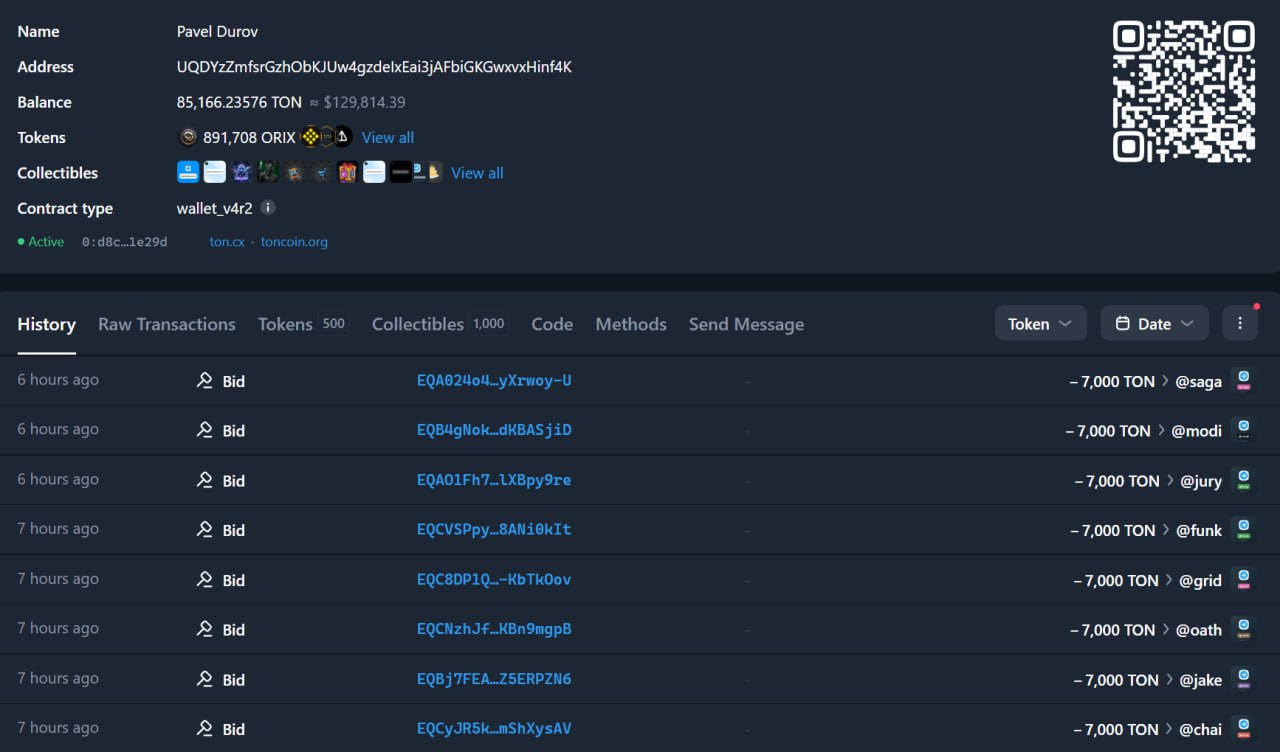Open the three-dot more options menu

1240,323
